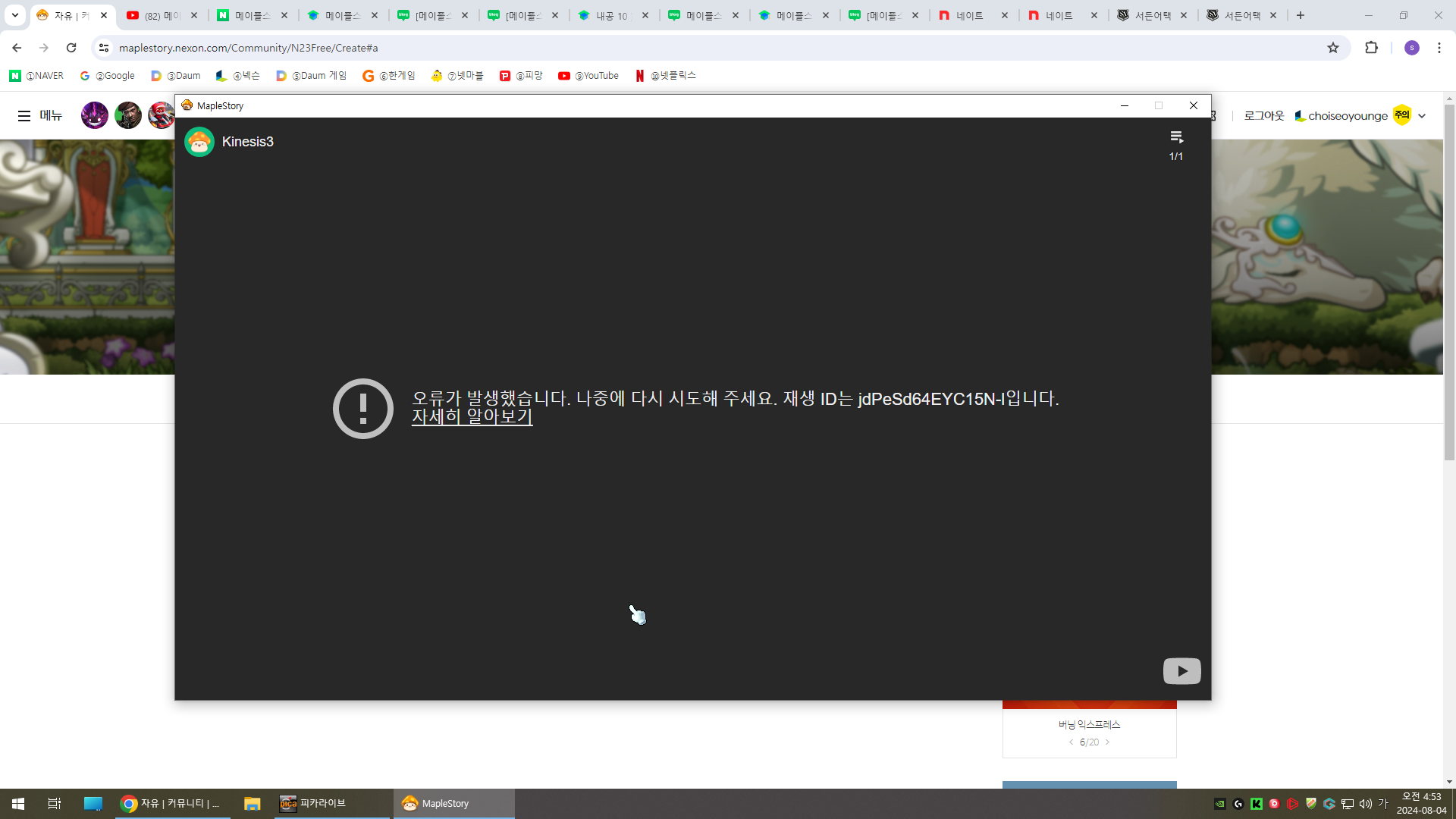Open the 피망 bookmark

(x=522, y=76)
